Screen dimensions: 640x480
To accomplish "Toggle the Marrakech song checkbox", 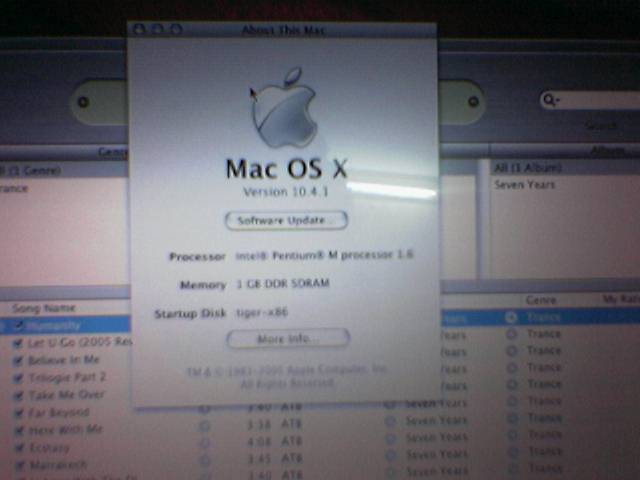I will 18,465.
